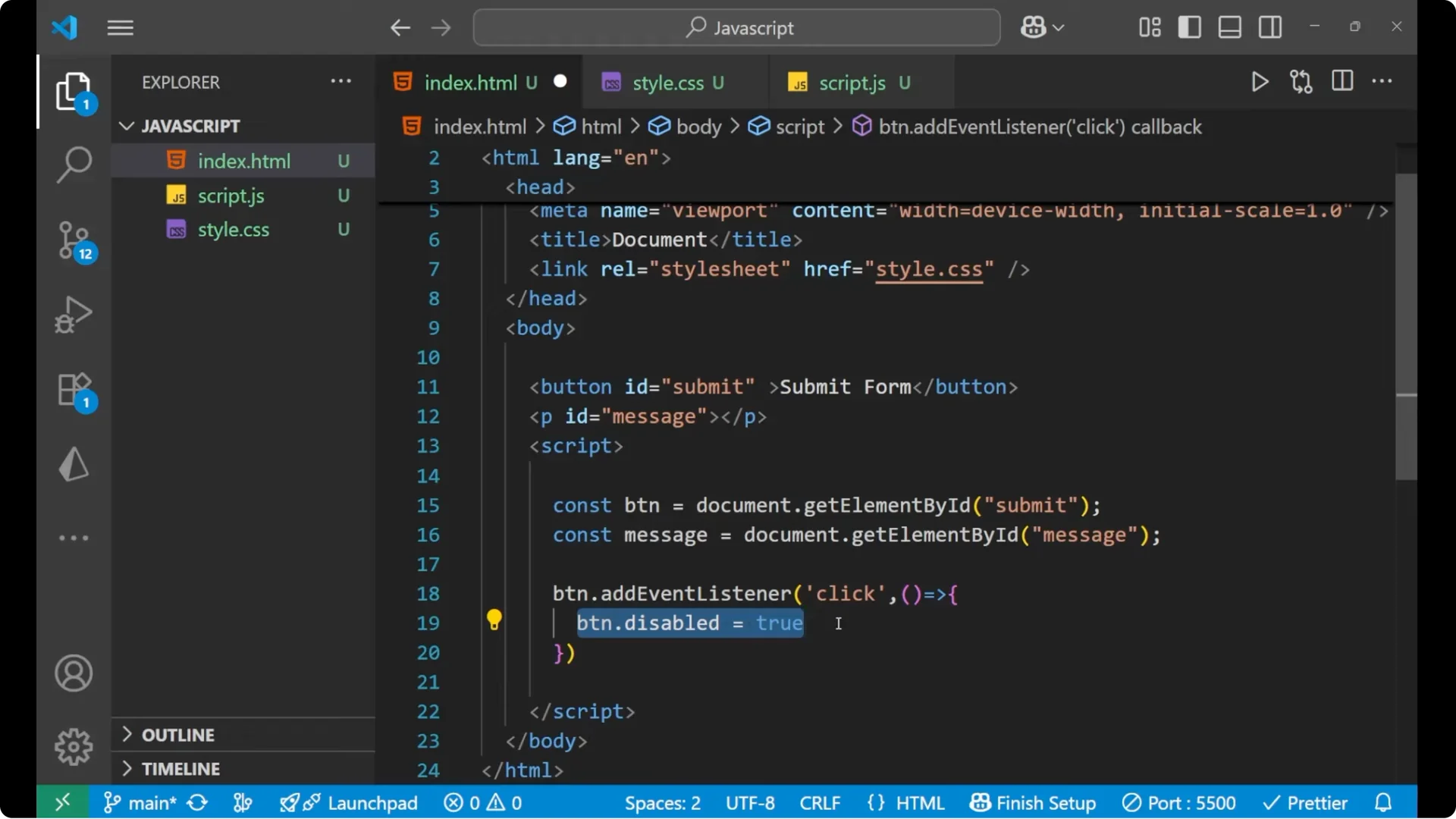Toggle the bottom panel visibility
The image size is (1456, 819).
pyautogui.click(x=1229, y=27)
